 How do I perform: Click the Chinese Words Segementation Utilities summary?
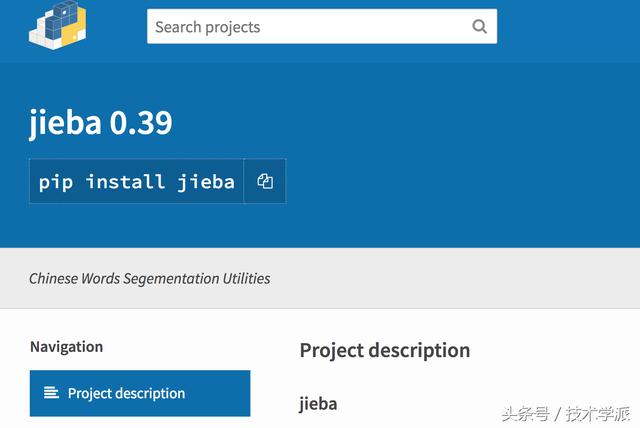pos(150,278)
